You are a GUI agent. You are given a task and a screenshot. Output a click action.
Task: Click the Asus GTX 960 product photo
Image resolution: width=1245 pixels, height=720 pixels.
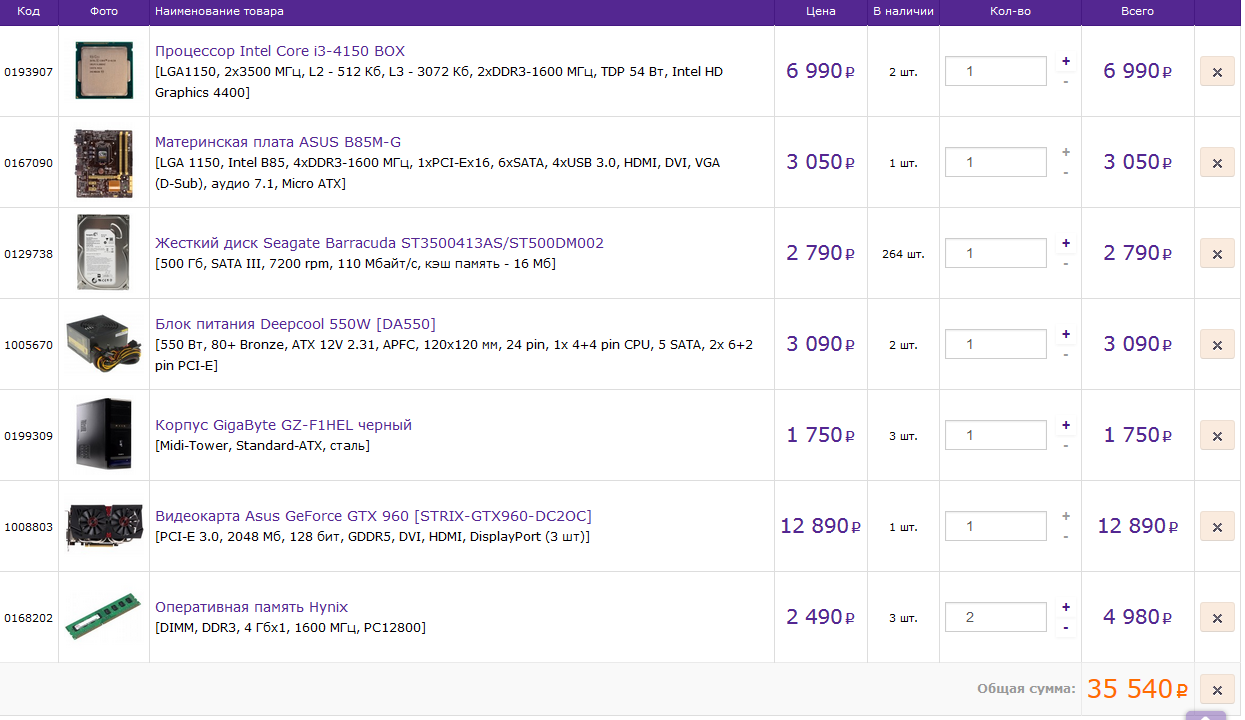pyautogui.click(x=103, y=526)
